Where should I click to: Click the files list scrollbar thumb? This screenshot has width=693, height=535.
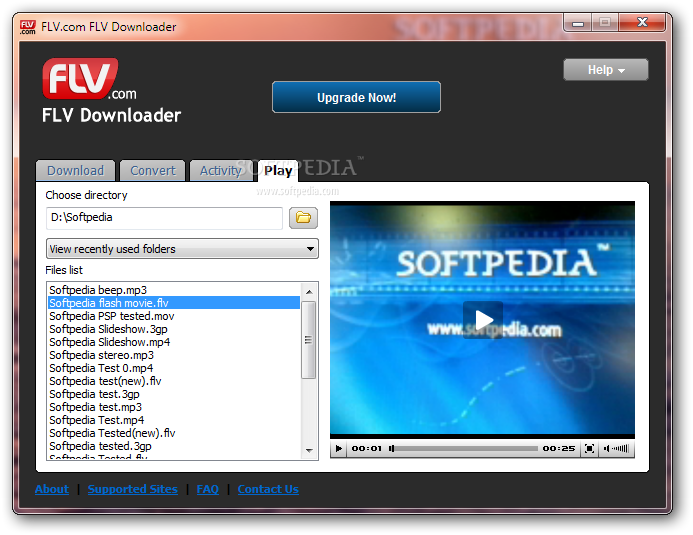(309, 340)
